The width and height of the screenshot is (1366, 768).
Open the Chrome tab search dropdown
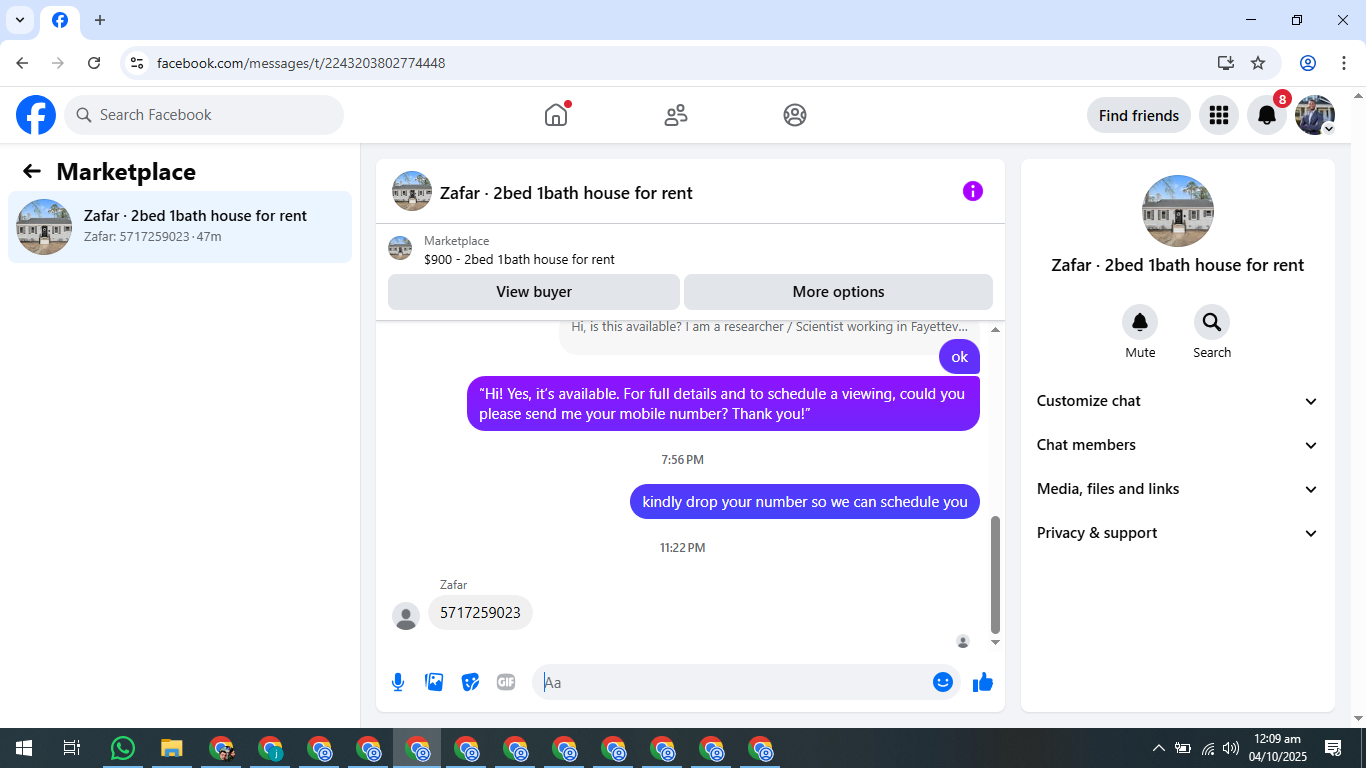[x=19, y=20]
